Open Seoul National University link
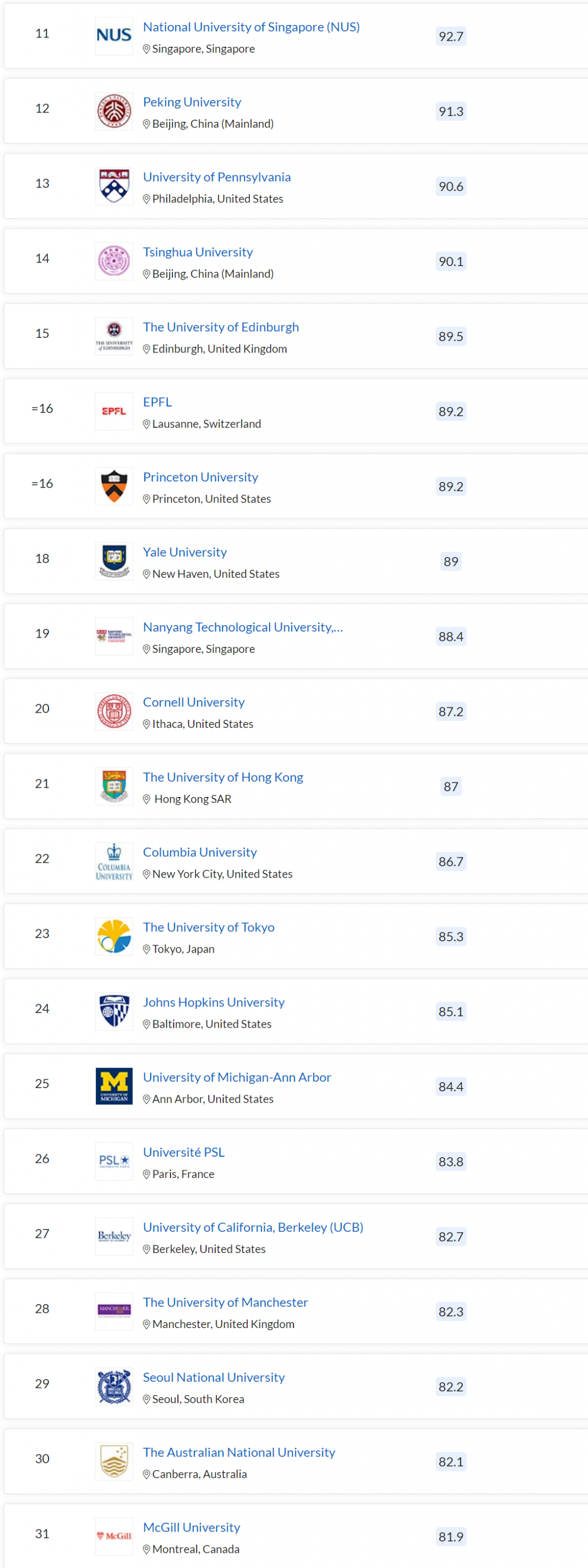The height and width of the screenshot is (1568, 588). 213,1378
